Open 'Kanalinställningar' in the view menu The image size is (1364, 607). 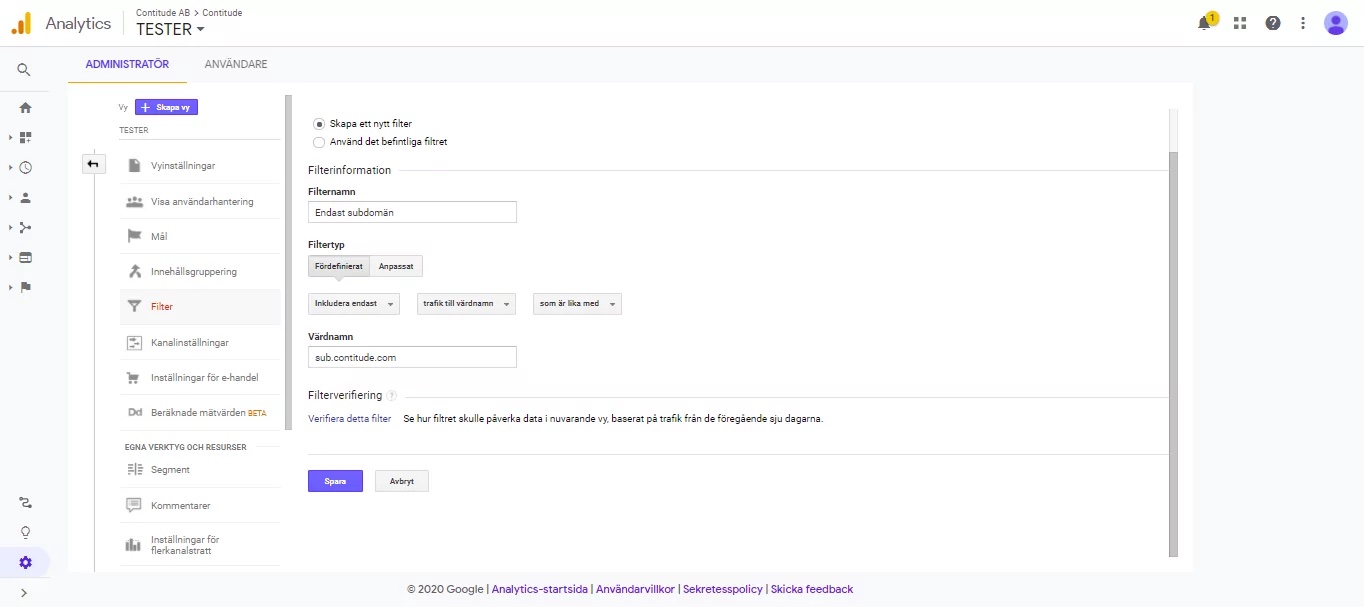tap(190, 342)
